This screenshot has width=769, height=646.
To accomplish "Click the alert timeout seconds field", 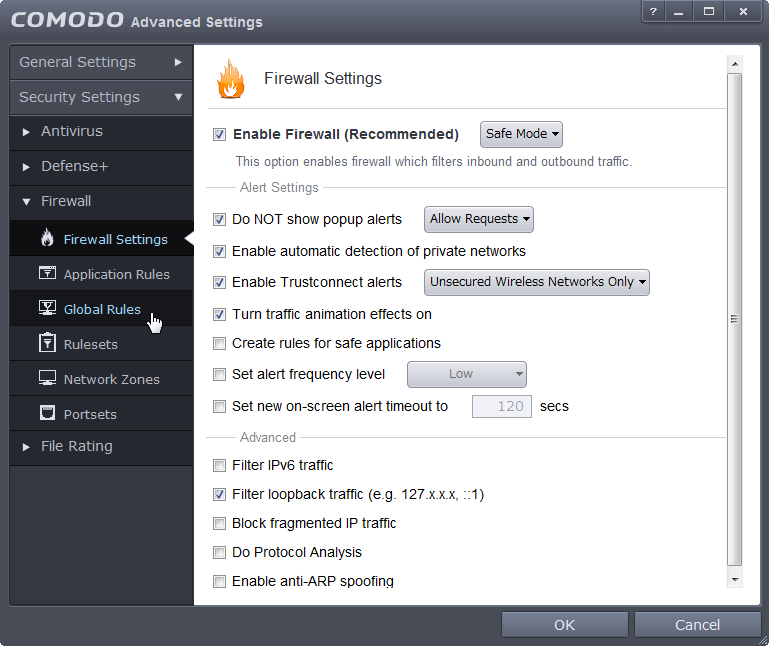I will pyautogui.click(x=501, y=406).
